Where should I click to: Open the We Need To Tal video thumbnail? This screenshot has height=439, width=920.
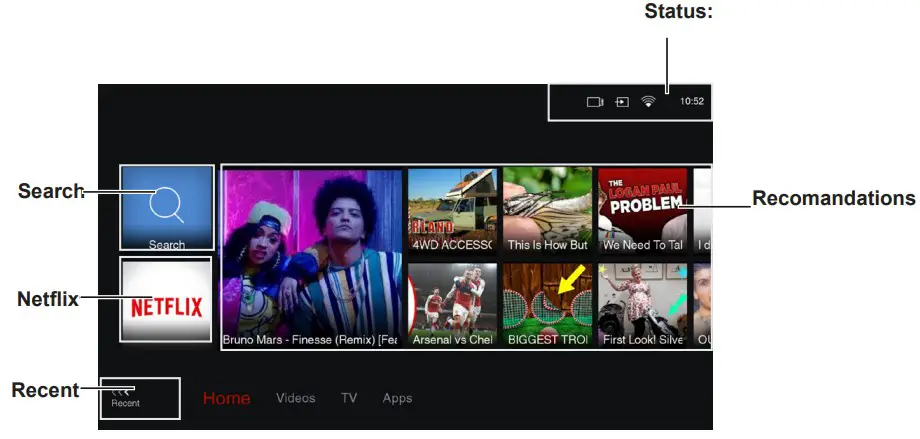click(642, 211)
